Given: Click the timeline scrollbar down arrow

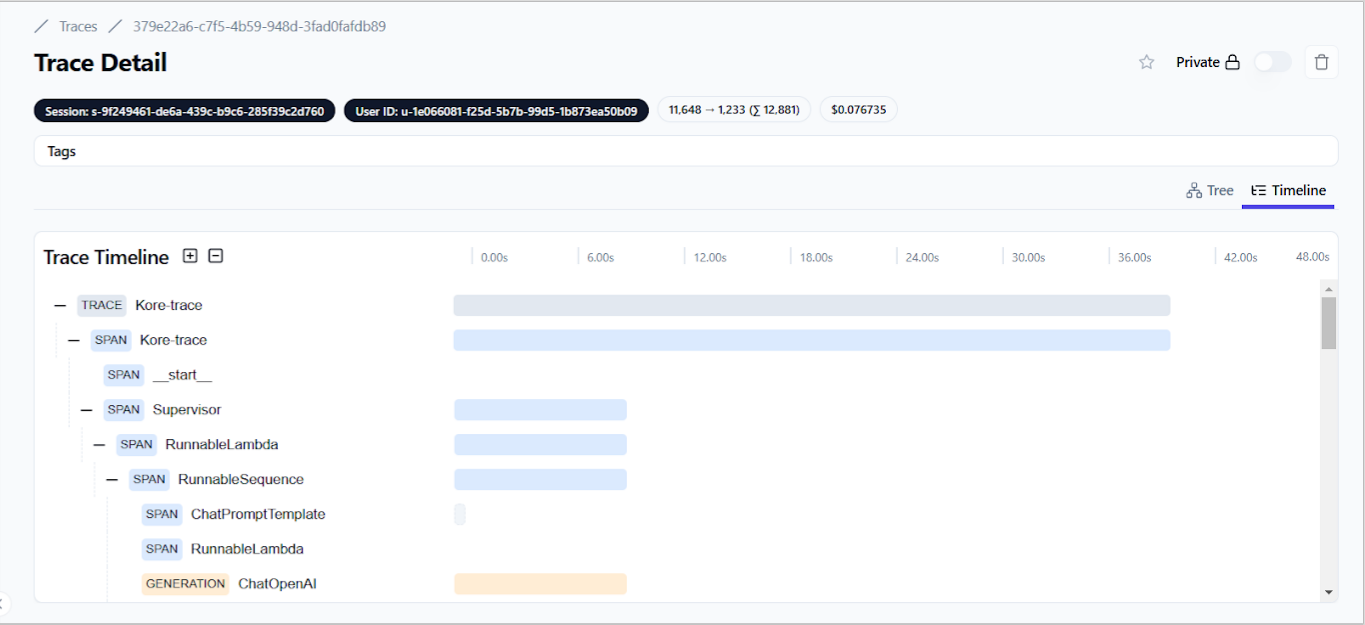Looking at the screenshot, I should point(1329,592).
